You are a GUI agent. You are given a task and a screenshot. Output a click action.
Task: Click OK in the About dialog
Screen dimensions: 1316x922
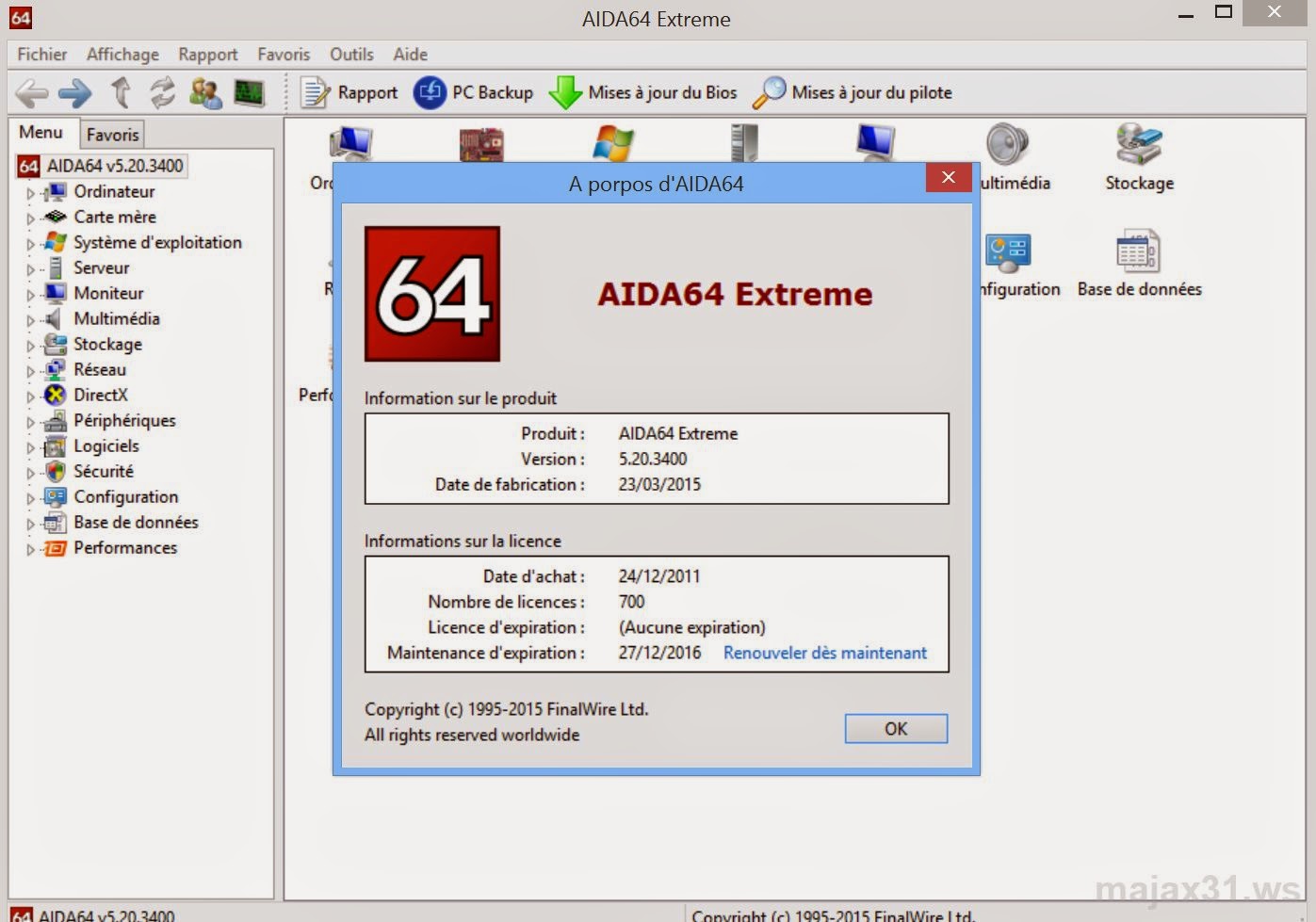(896, 728)
